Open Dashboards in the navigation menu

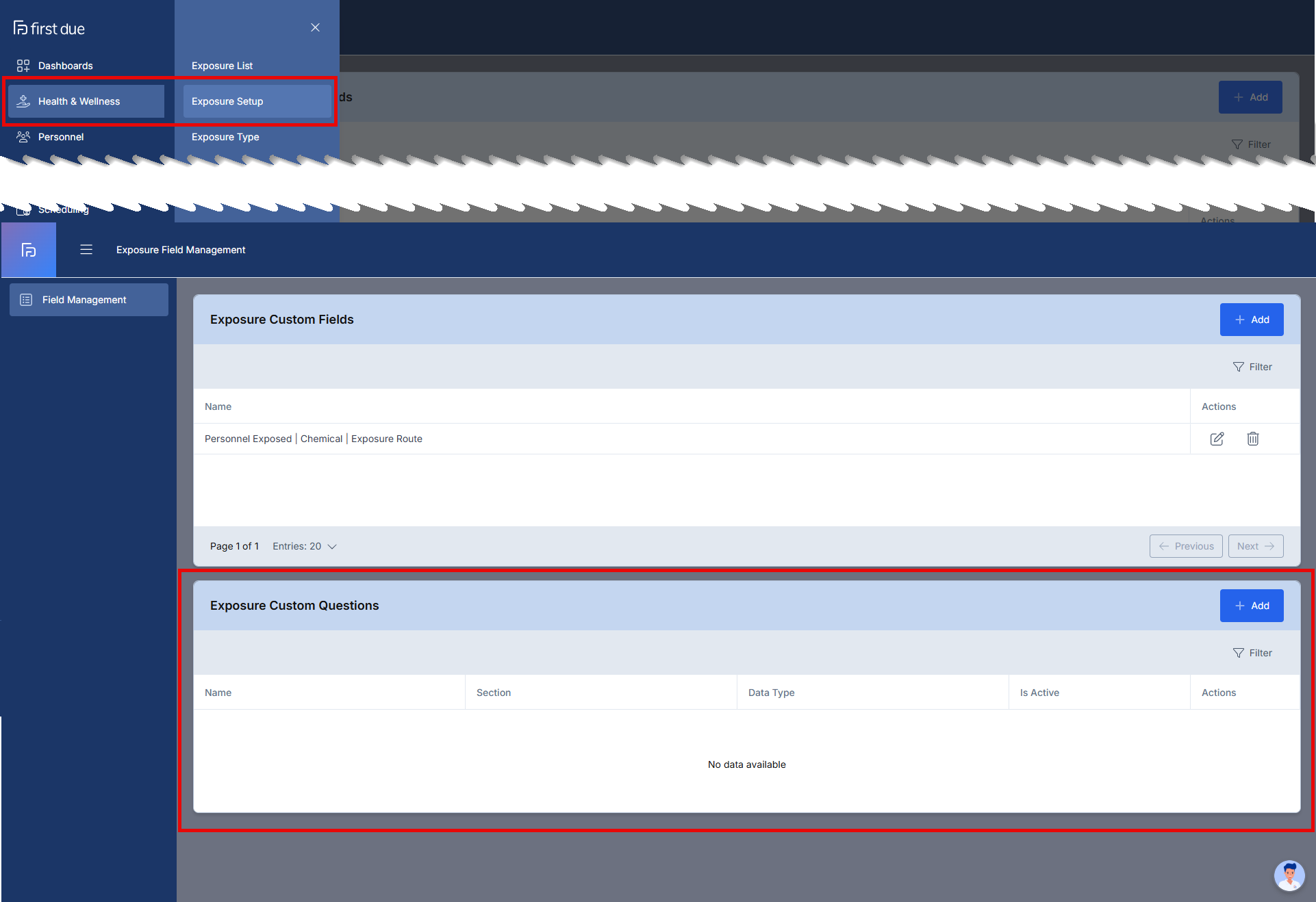[65, 66]
